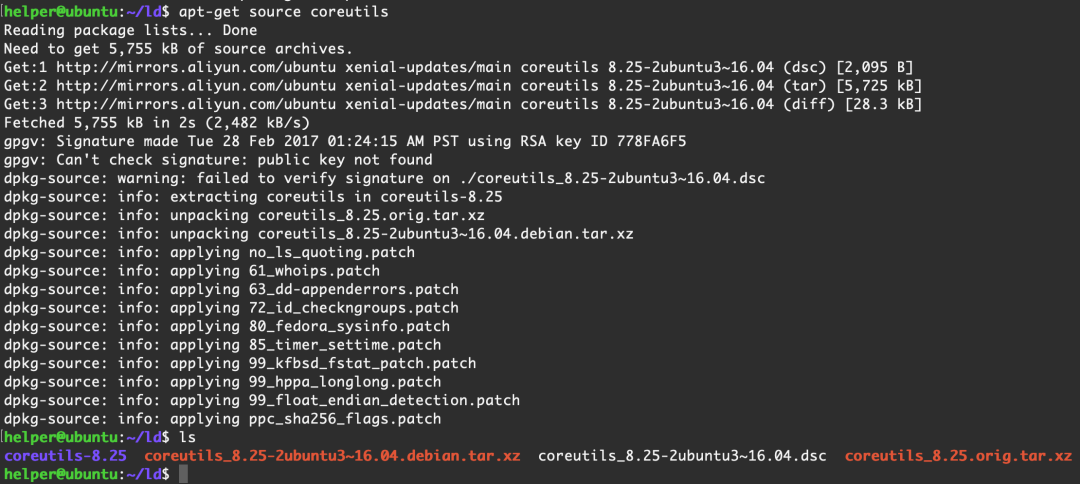Click the blue coreutils-8.25 directory in ls output
Image resolution: width=1080 pixels, height=484 pixels.
tap(66, 456)
